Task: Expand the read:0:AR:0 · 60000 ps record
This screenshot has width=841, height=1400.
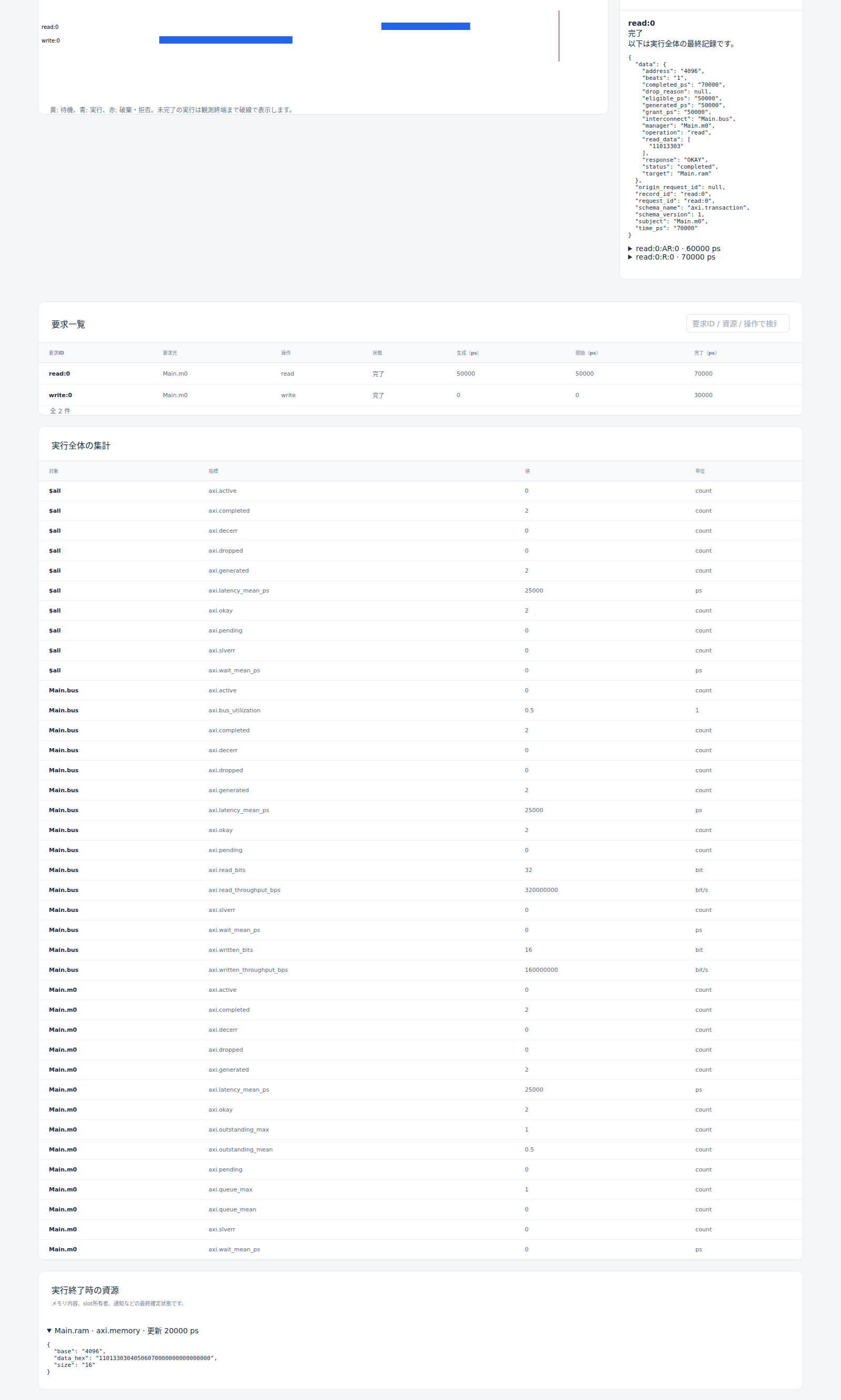Action: [674, 248]
